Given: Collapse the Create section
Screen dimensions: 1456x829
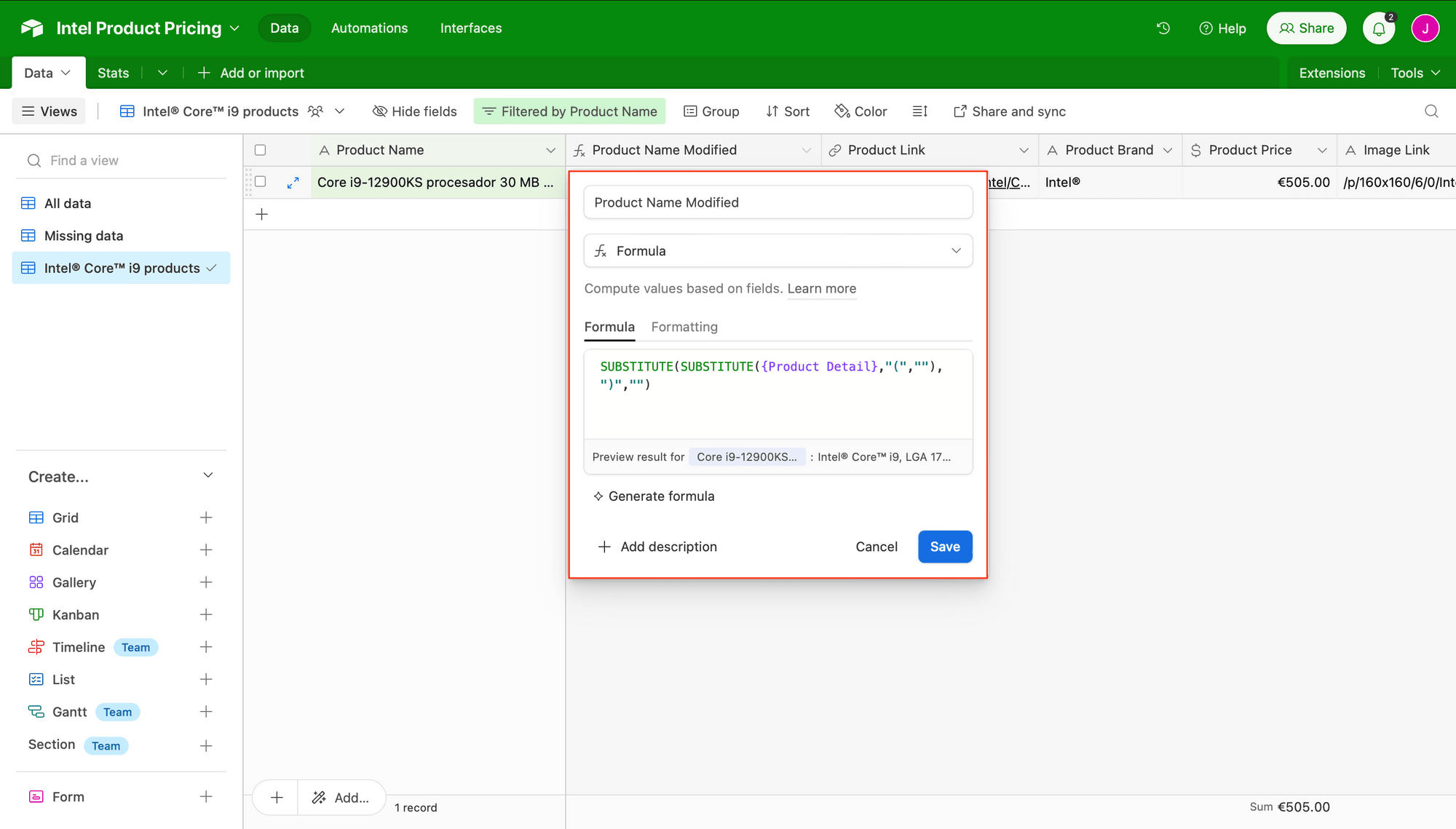Looking at the screenshot, I should click(x=207, y=475).
